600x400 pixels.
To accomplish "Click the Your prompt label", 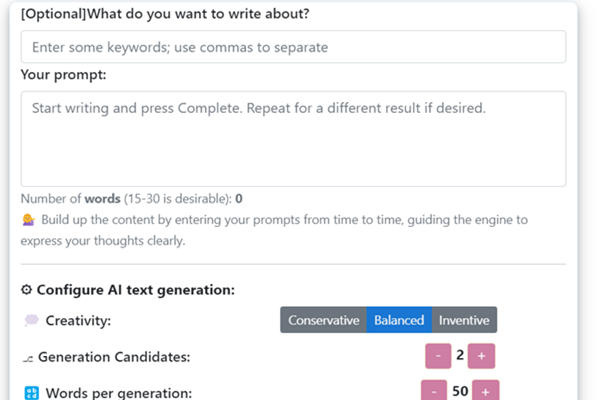I will pyautogui.click(x=63, y=75).
